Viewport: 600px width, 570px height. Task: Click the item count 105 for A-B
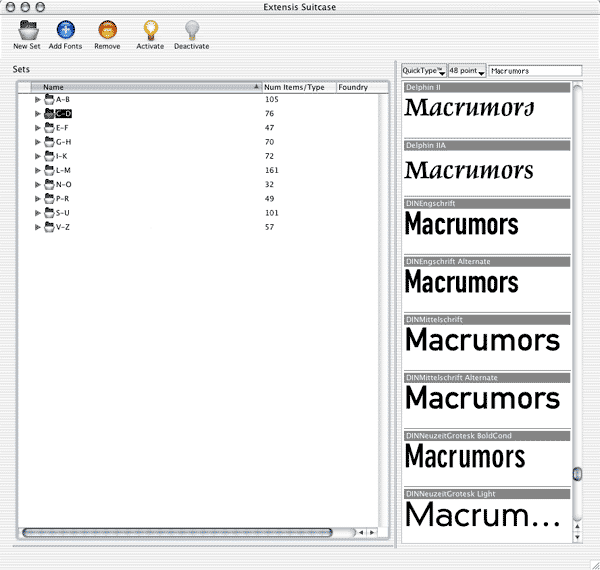click(272, 99)
